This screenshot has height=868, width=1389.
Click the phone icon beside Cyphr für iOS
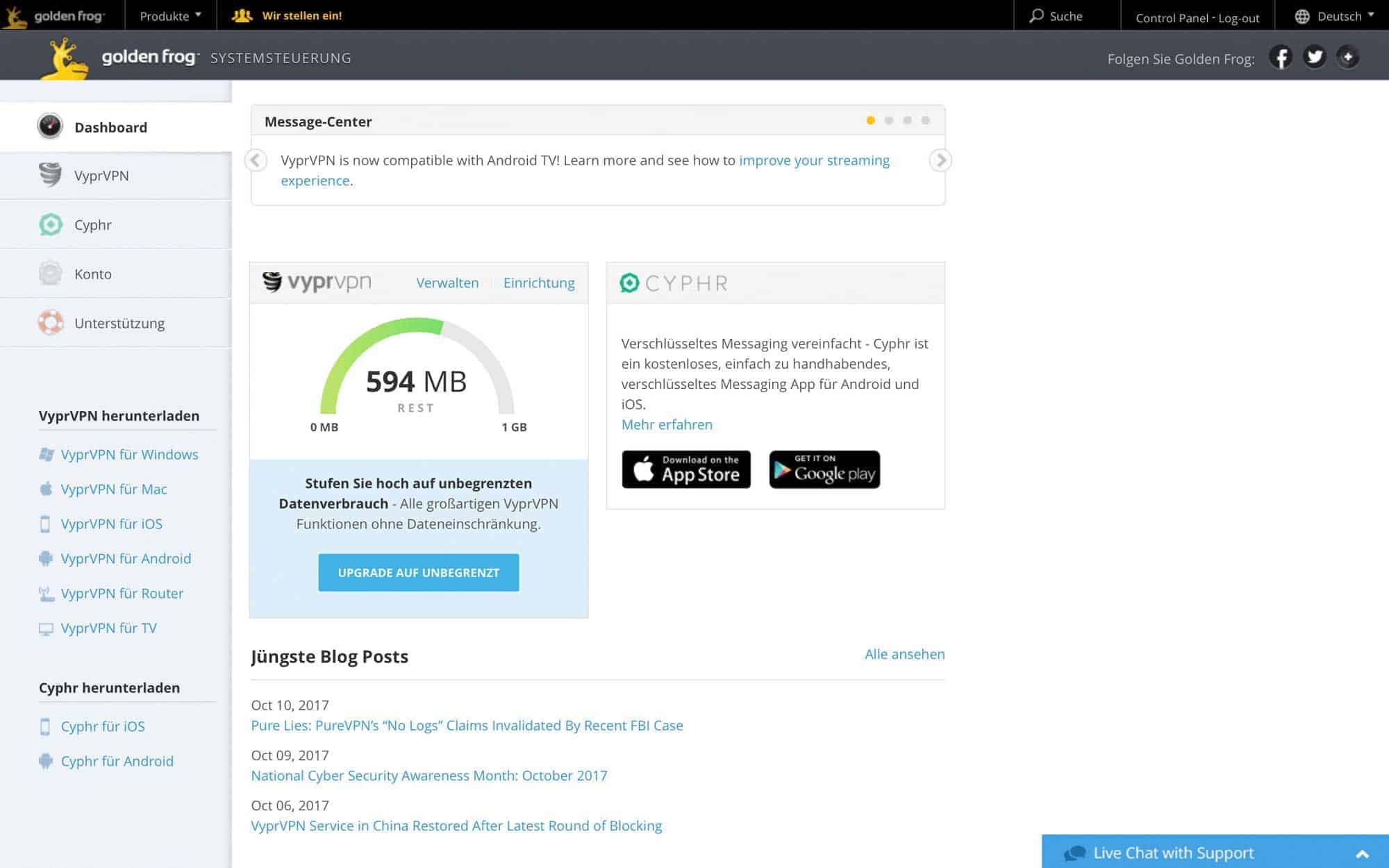point(45,726)
